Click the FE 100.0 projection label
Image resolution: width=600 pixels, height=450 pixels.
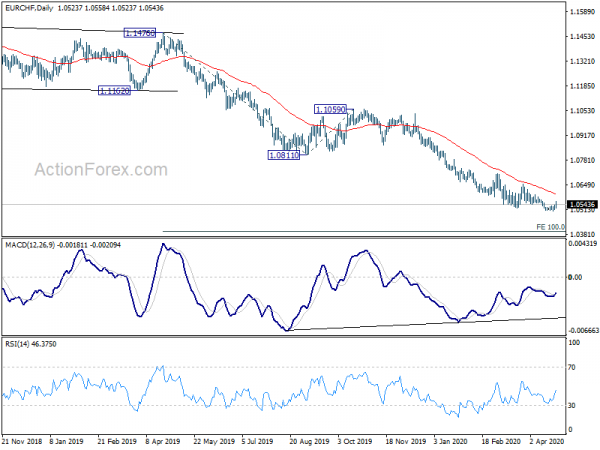[x=550, y=227]
